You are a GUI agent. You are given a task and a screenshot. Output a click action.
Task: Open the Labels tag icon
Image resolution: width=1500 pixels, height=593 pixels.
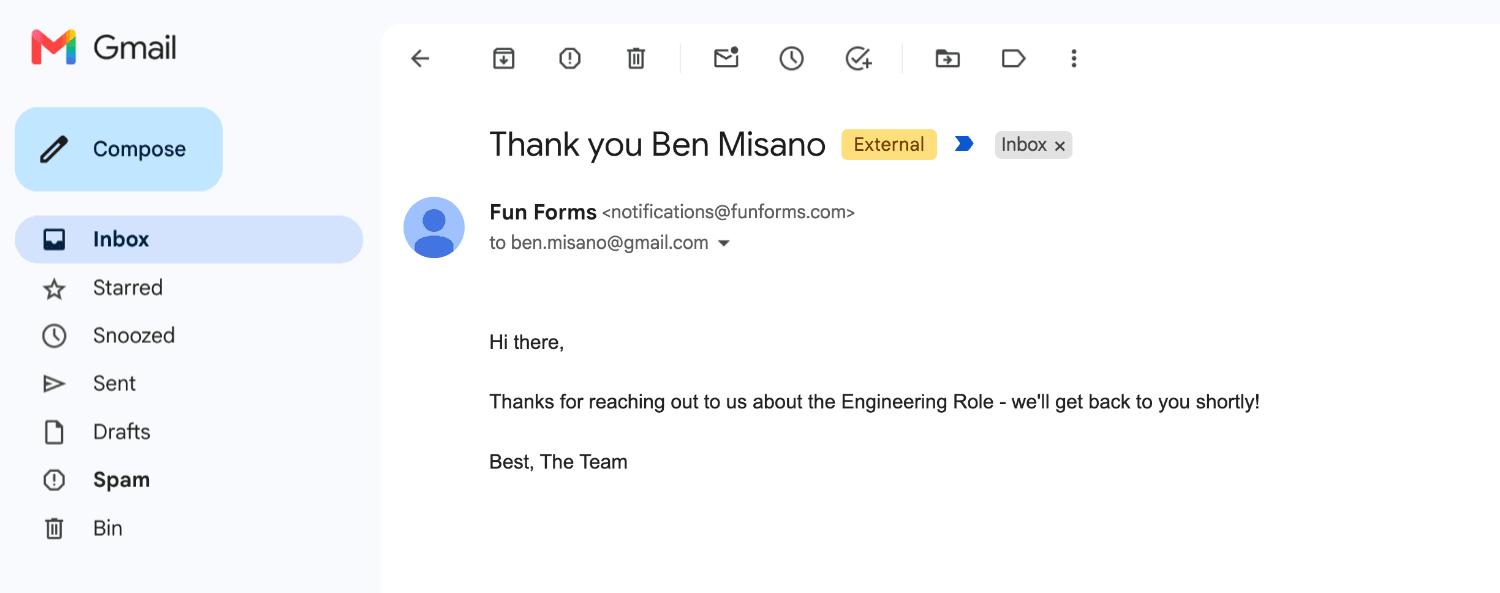pos(1013,59)
